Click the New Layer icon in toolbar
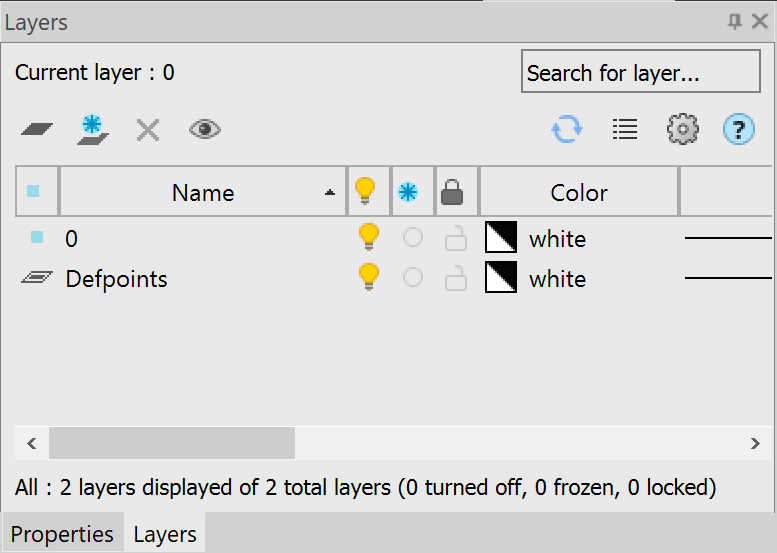Image resolution: width=777 pixels, height=553 pixels. (x=37, y=130)
